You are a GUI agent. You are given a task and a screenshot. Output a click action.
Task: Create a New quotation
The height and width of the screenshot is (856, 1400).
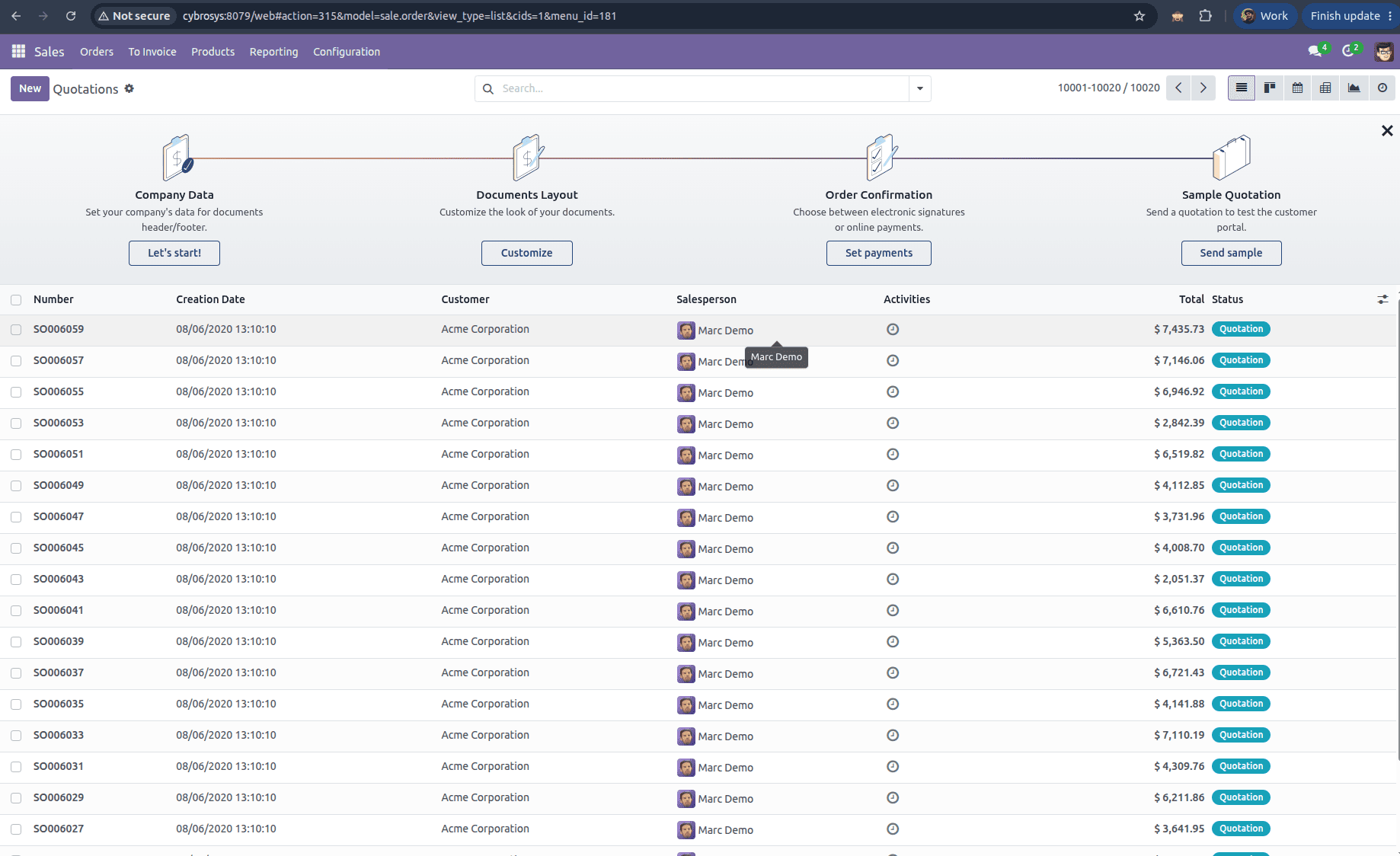[30, 88]
